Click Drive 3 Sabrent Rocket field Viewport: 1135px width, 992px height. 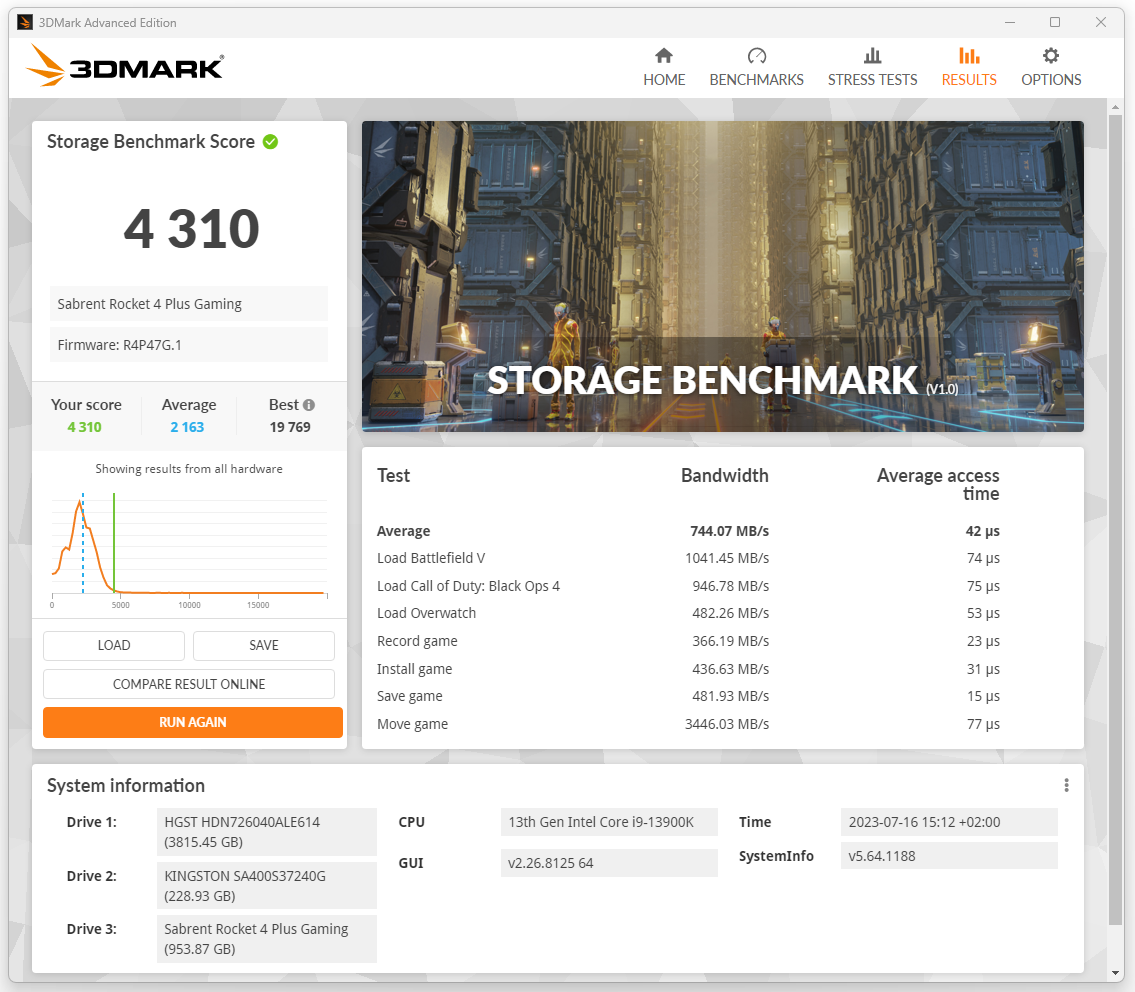coord(266,939)
